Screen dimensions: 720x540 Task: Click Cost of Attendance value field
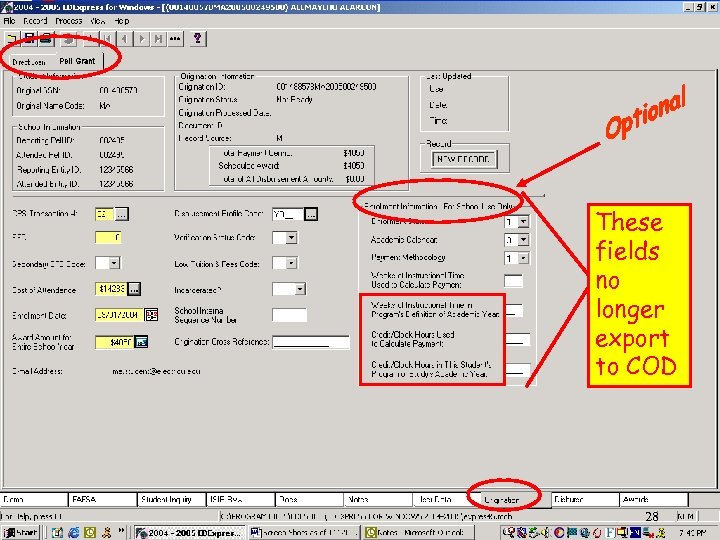tap(110, 289)
